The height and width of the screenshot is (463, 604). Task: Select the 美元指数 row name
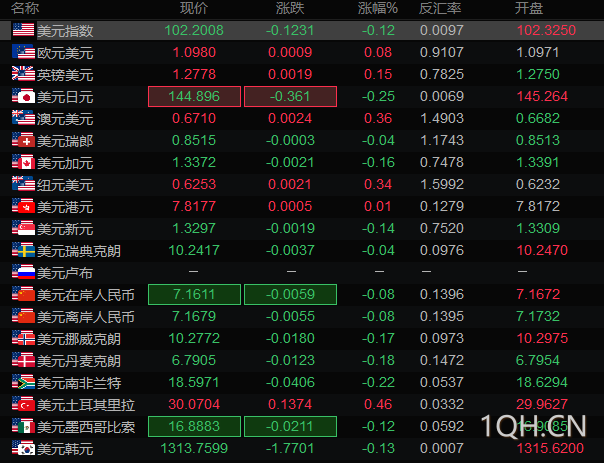tap(65, 31)
